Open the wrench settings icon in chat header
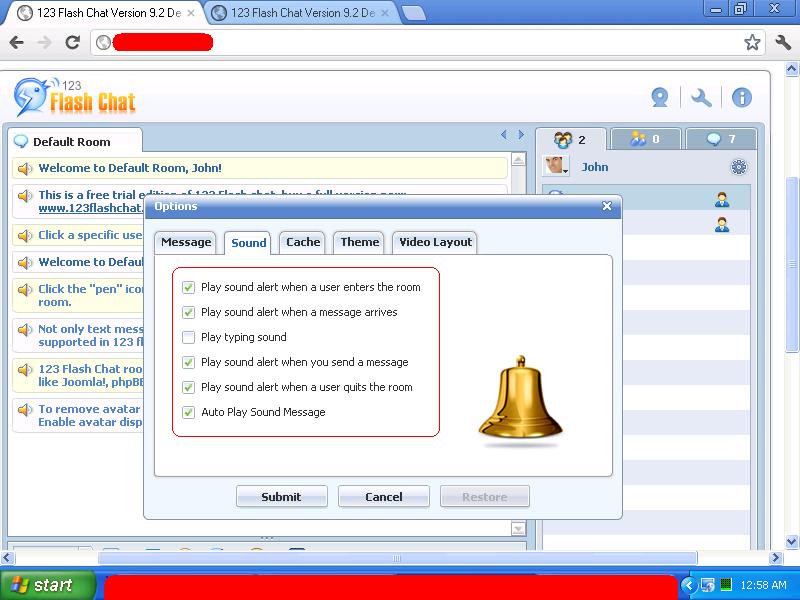Image resolution: width=800 pixels, height=600 pixels. 701,97
